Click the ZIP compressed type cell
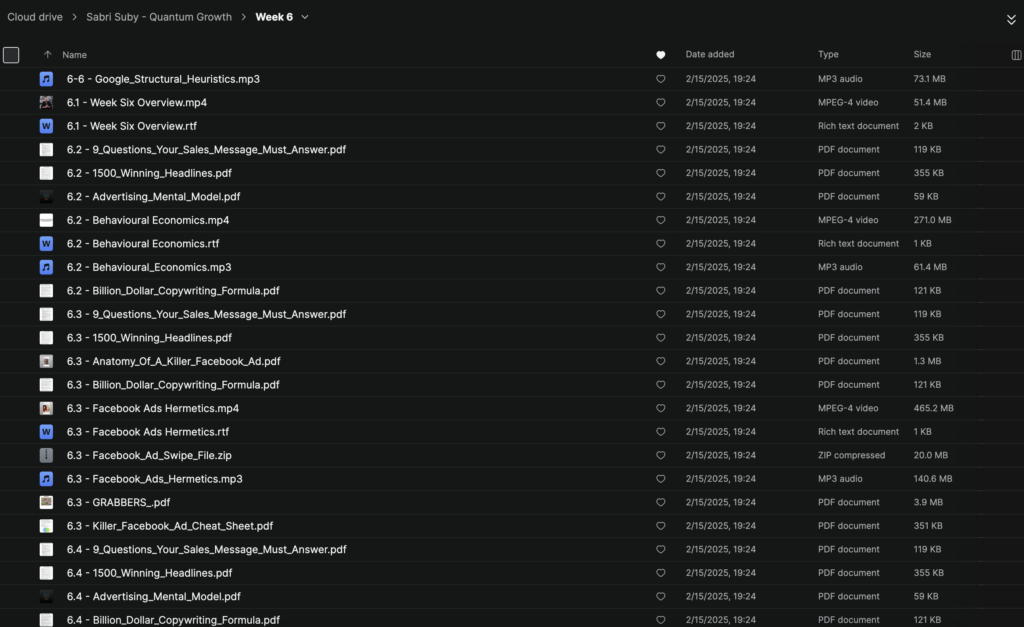 852,455
